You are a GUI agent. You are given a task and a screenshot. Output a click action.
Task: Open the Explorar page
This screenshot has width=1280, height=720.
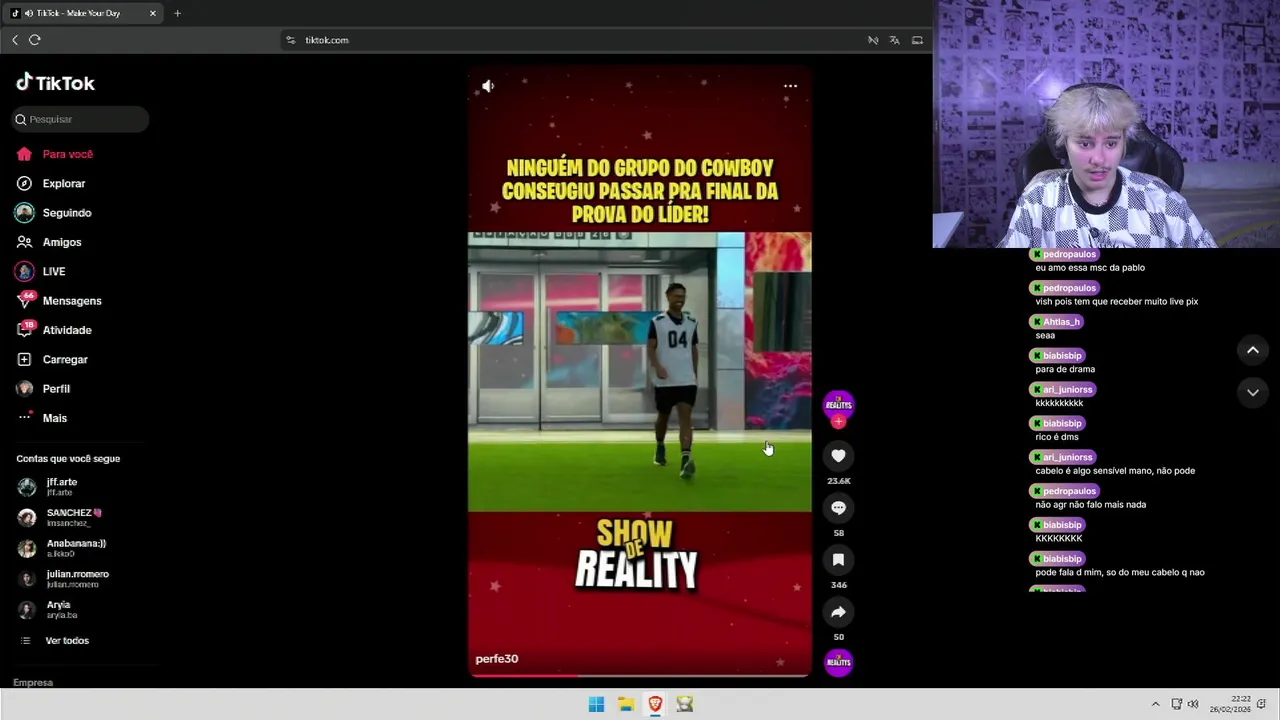pos(63,183)
